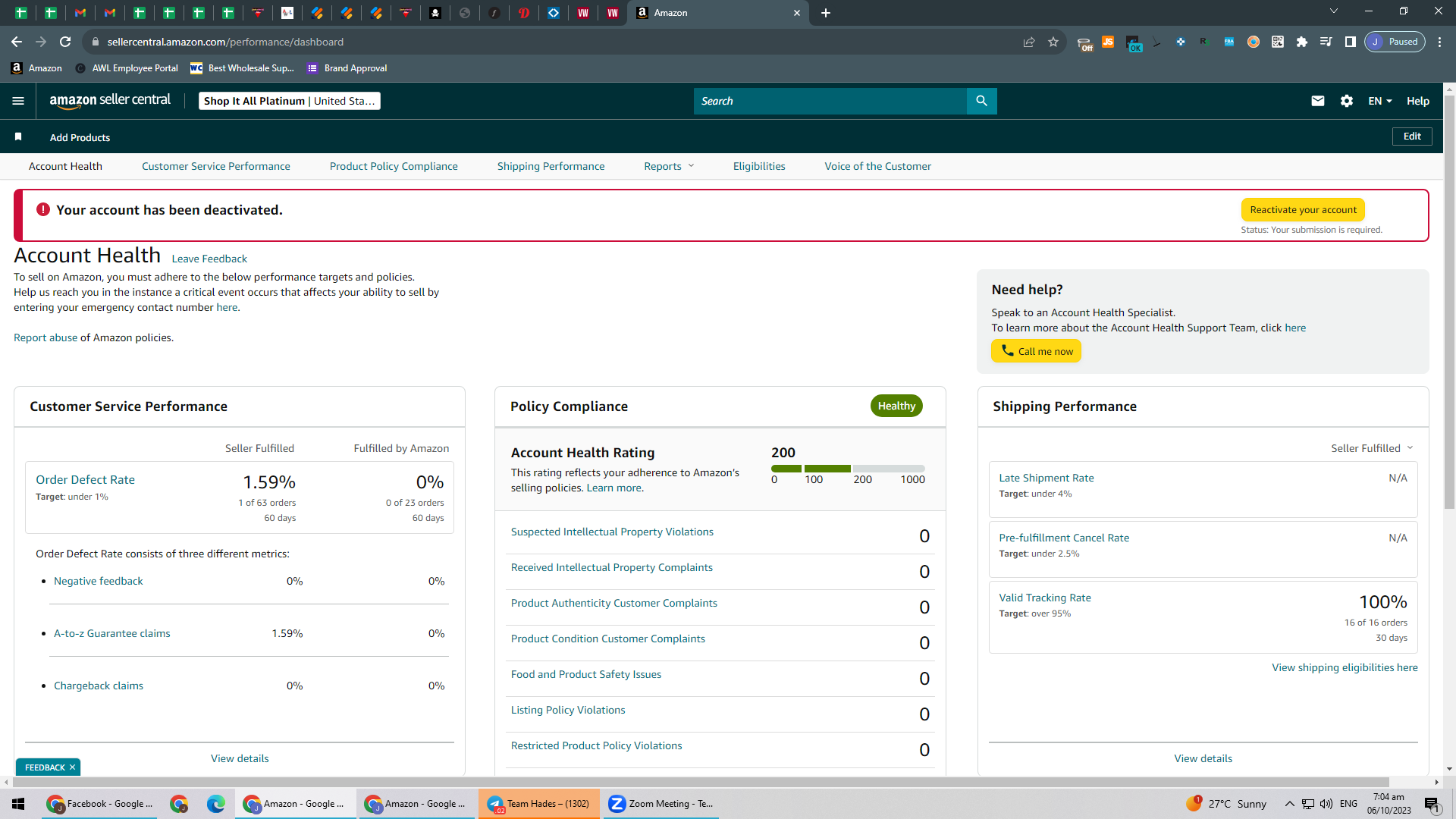Open a new browser tab with plus icon
This screenshot has width=1456, height=819.
pos(826,13)
